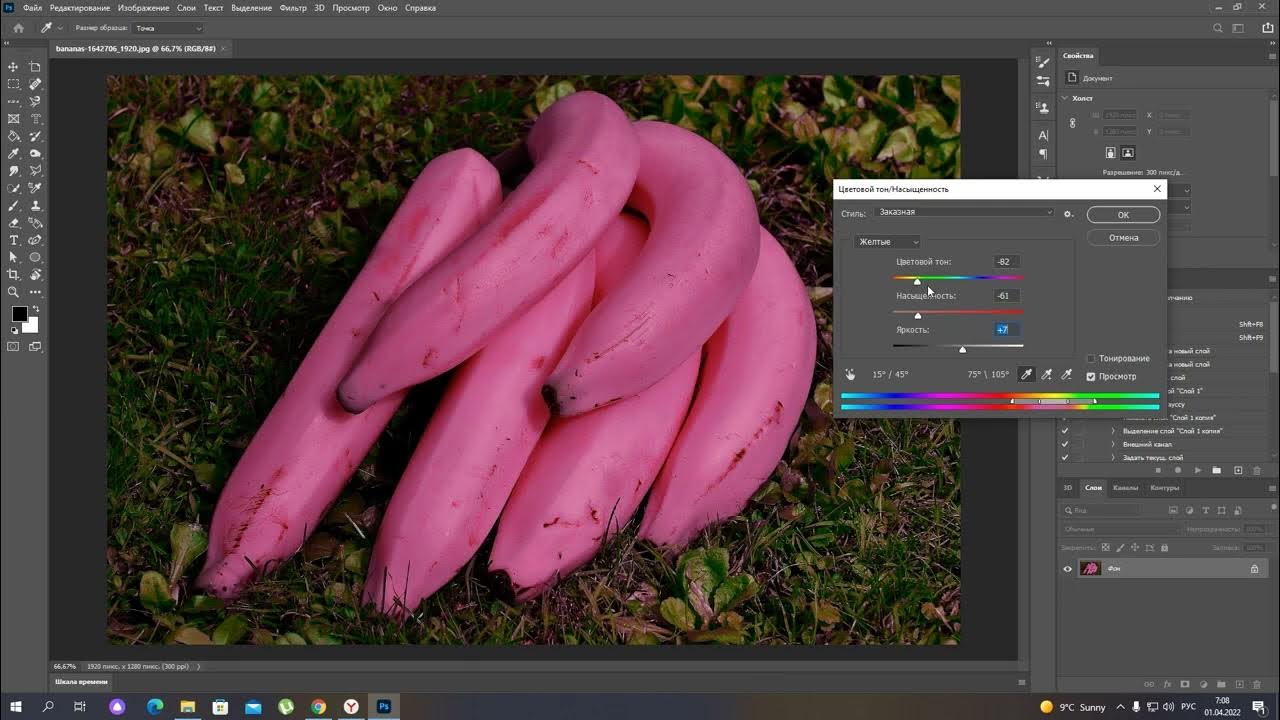
Task: Click the Play action button in Actions panel
Action: (x=1198, y=470)
